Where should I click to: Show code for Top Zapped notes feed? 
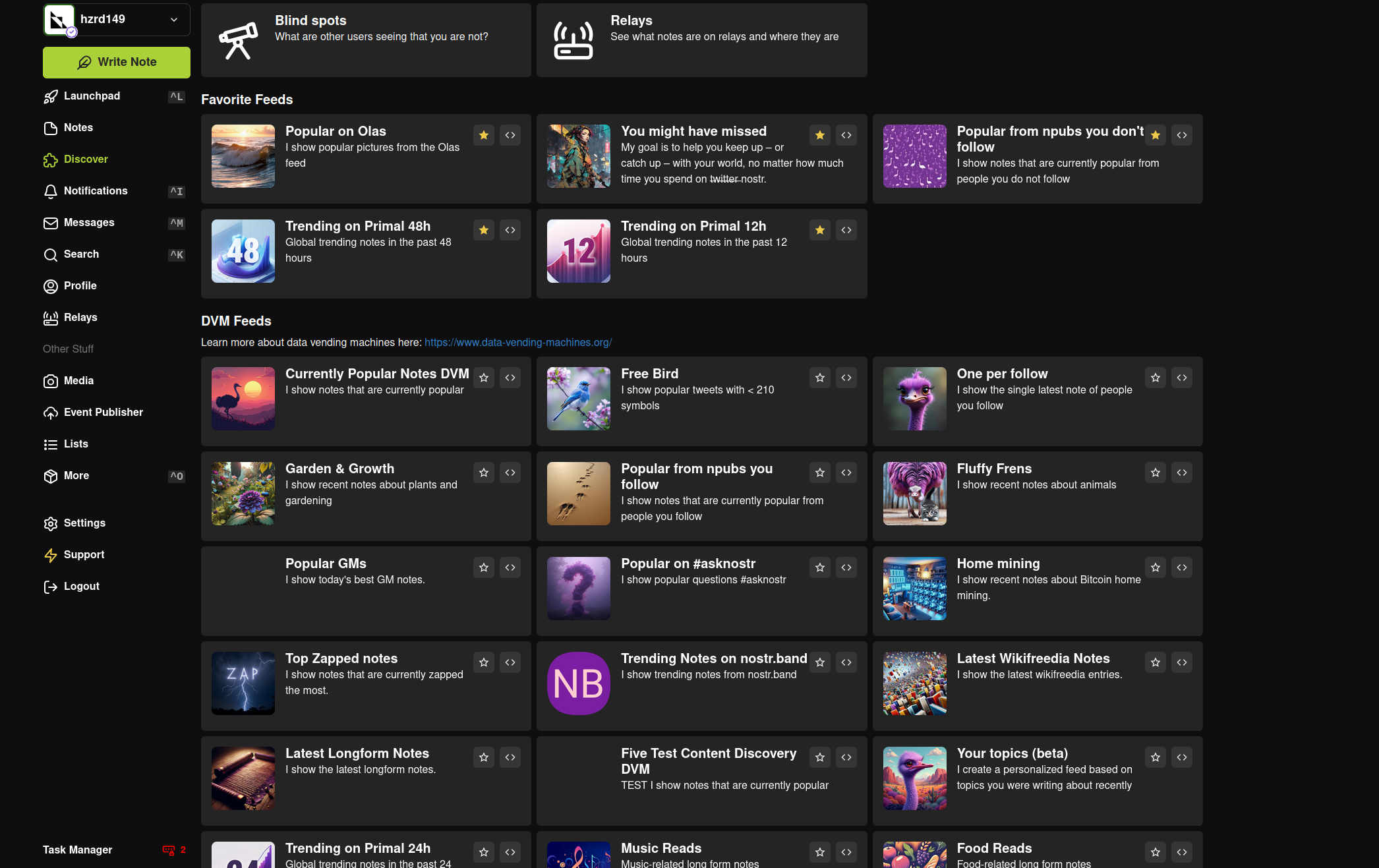[510, 662]
